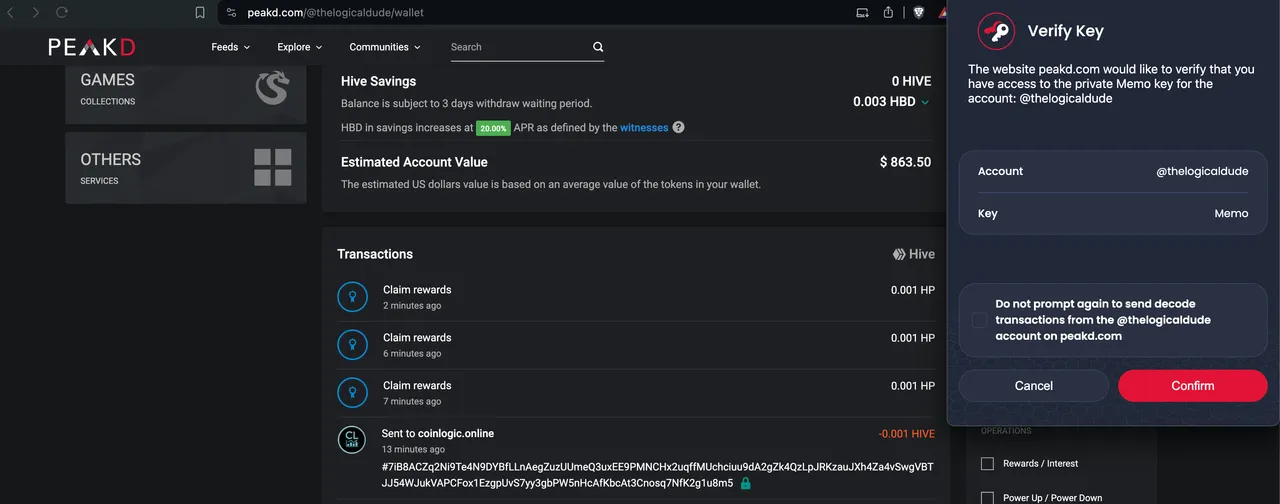Check the Rewards / Interest filter box
The height and width of the screenshot is (504, 1280).
(x=987, y=464)
